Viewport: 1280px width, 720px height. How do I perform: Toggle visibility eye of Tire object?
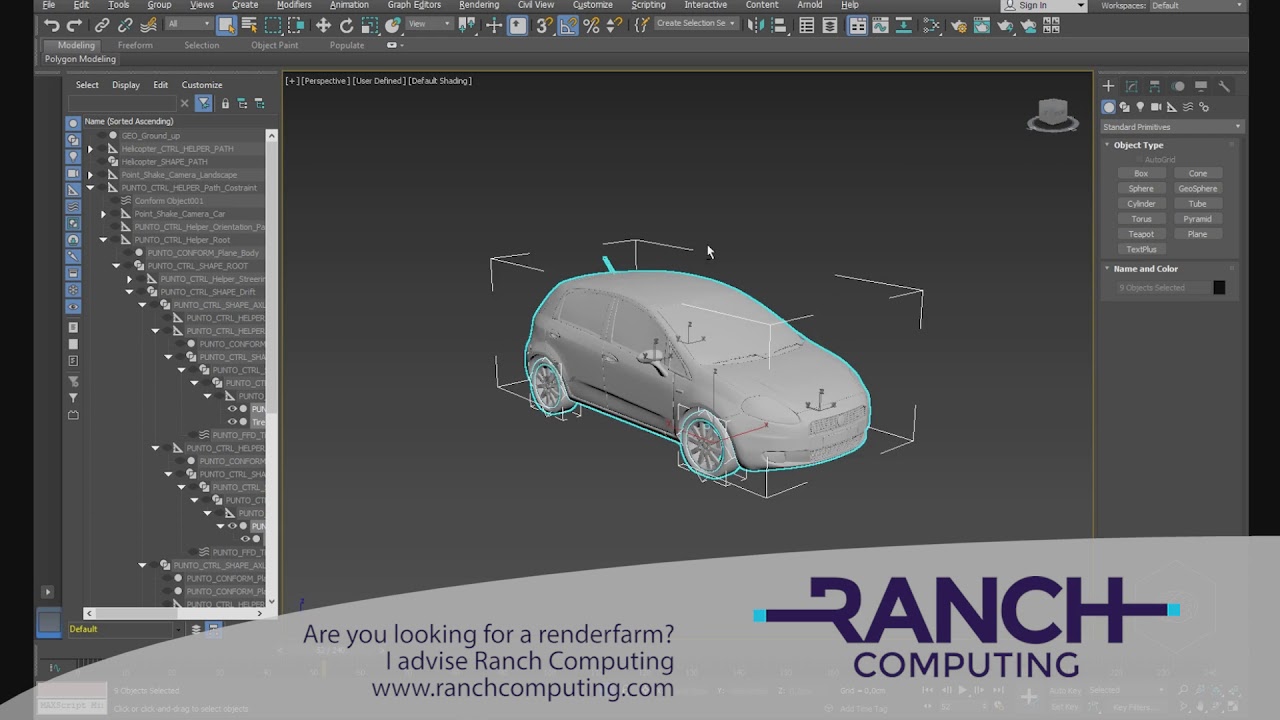click(x=233, y=422)
